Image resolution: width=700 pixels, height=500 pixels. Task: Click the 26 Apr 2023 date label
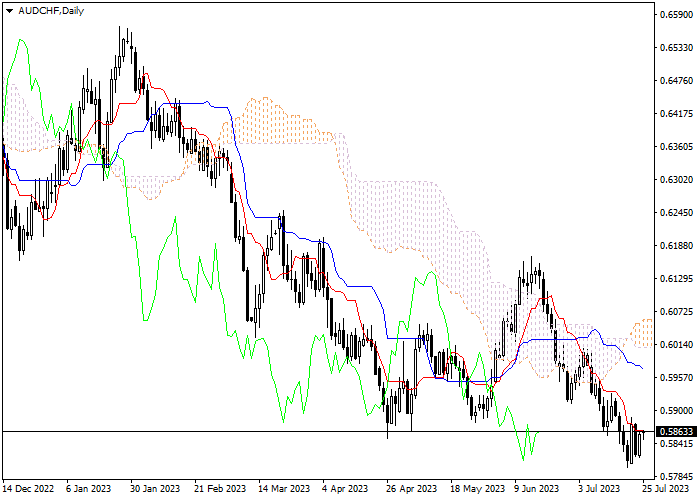(412, 489)
